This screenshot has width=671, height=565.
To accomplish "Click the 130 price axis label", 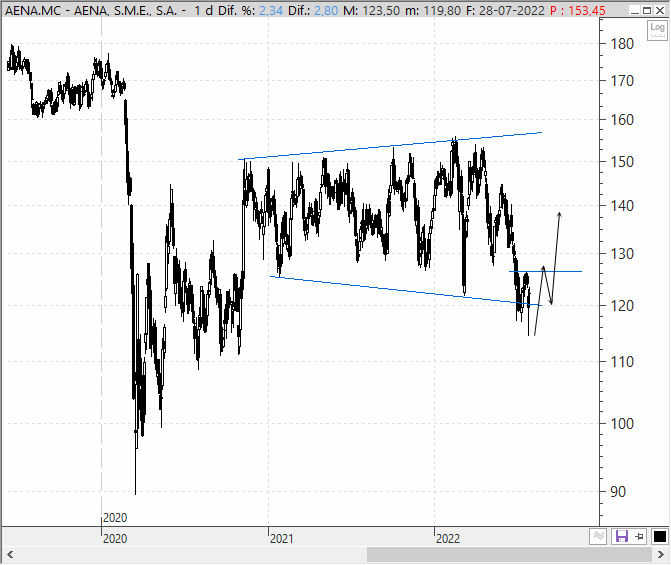I will click(622, 254).
